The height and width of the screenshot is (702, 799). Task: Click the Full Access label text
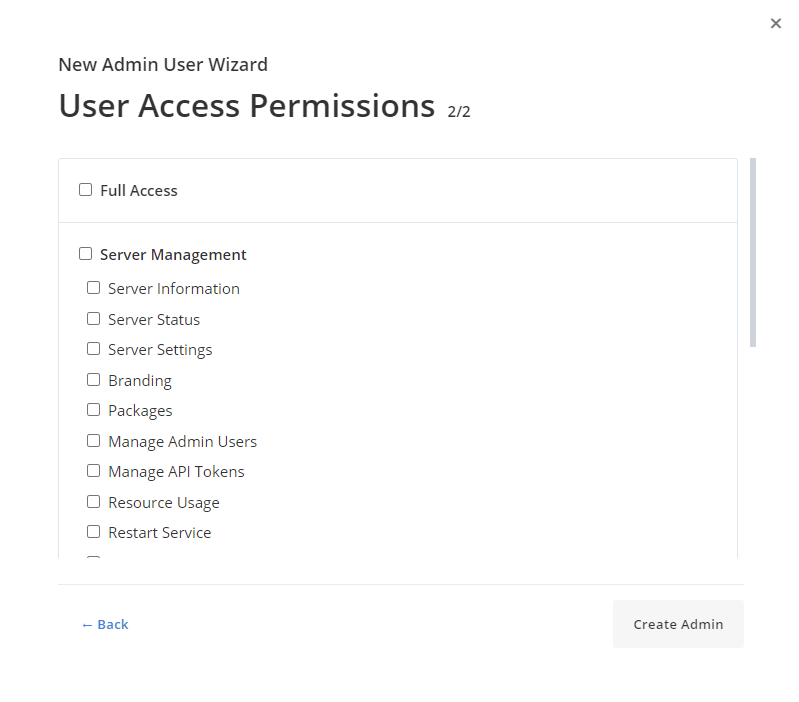(139, 191)
